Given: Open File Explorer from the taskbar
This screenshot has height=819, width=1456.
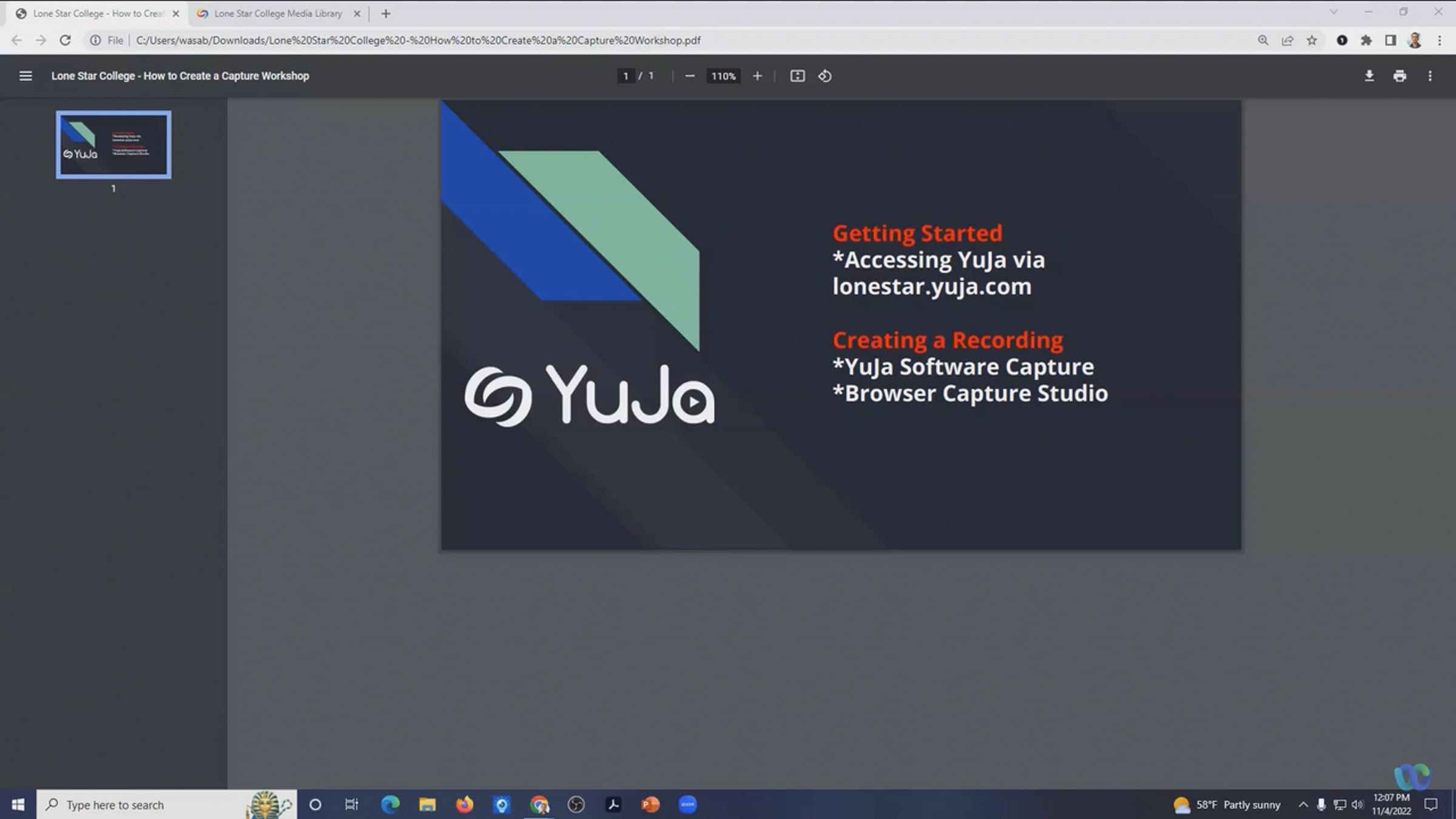Looking at the screenshot, I should pos(427,804).
